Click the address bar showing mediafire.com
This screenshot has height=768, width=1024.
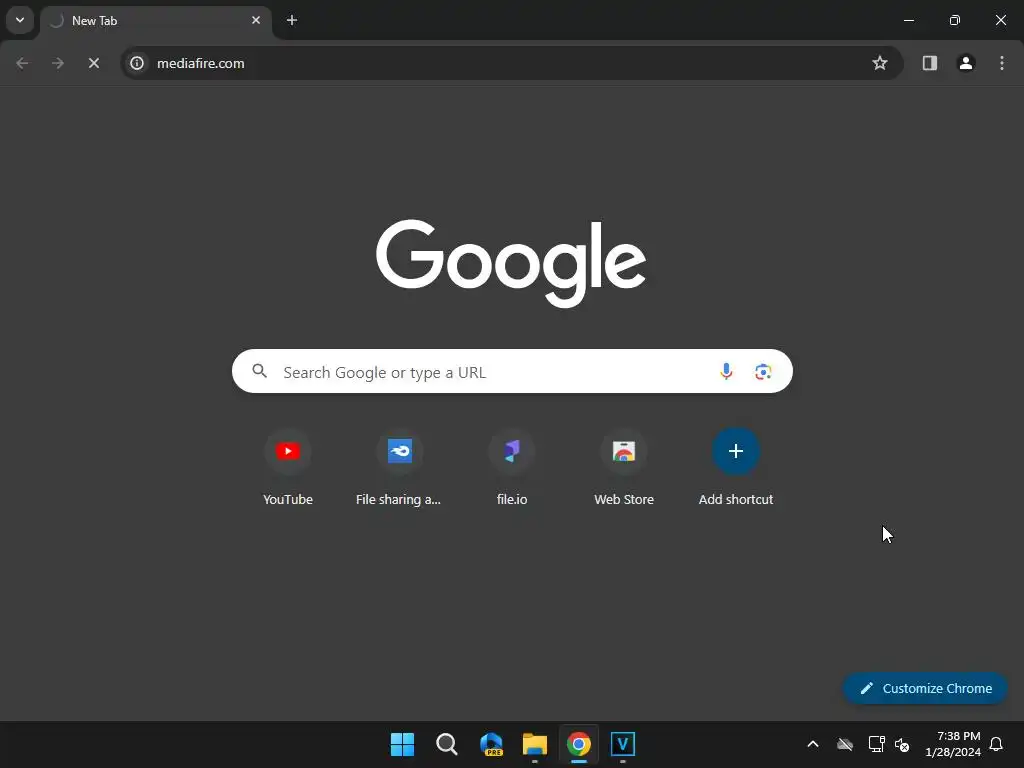tap(511, 63)
